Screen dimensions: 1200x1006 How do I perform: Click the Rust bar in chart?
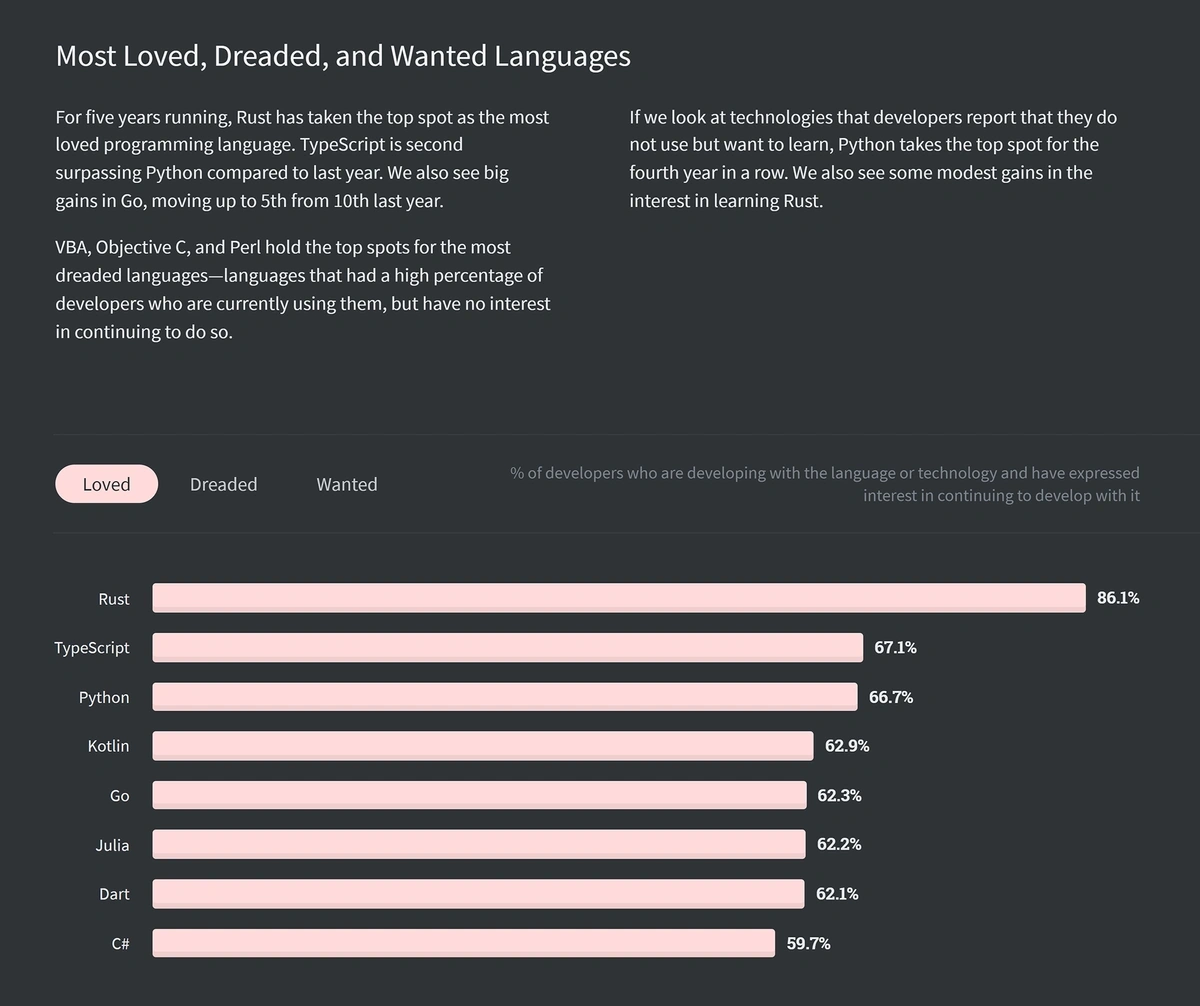point(619,598)
